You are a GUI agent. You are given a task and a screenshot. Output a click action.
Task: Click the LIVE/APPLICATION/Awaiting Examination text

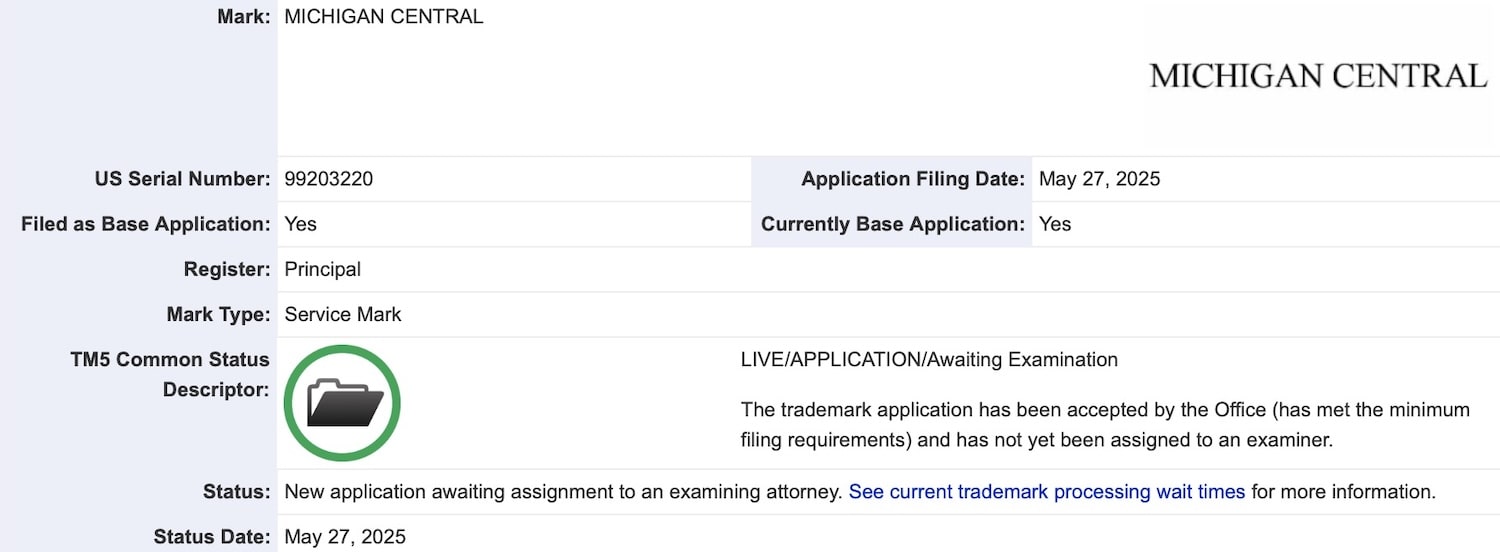[929, 359]
